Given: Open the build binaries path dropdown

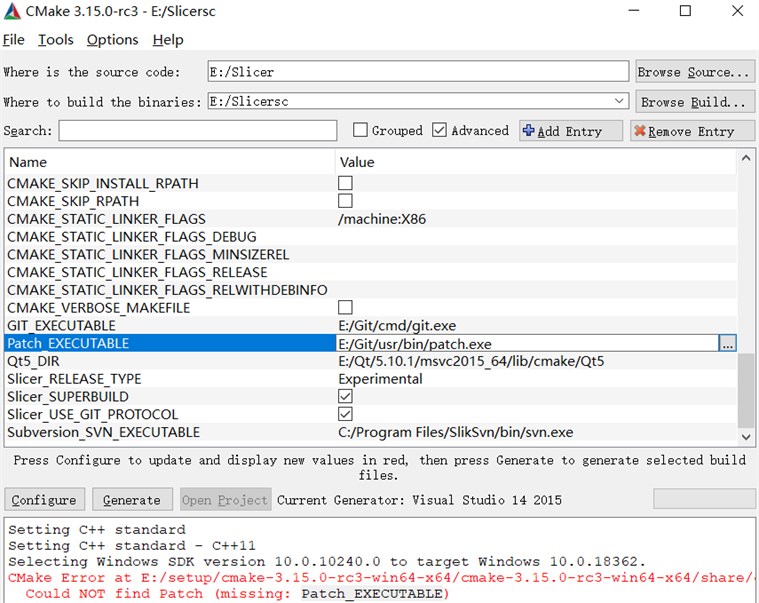Looking at the screenshot, I should [619, 101].
